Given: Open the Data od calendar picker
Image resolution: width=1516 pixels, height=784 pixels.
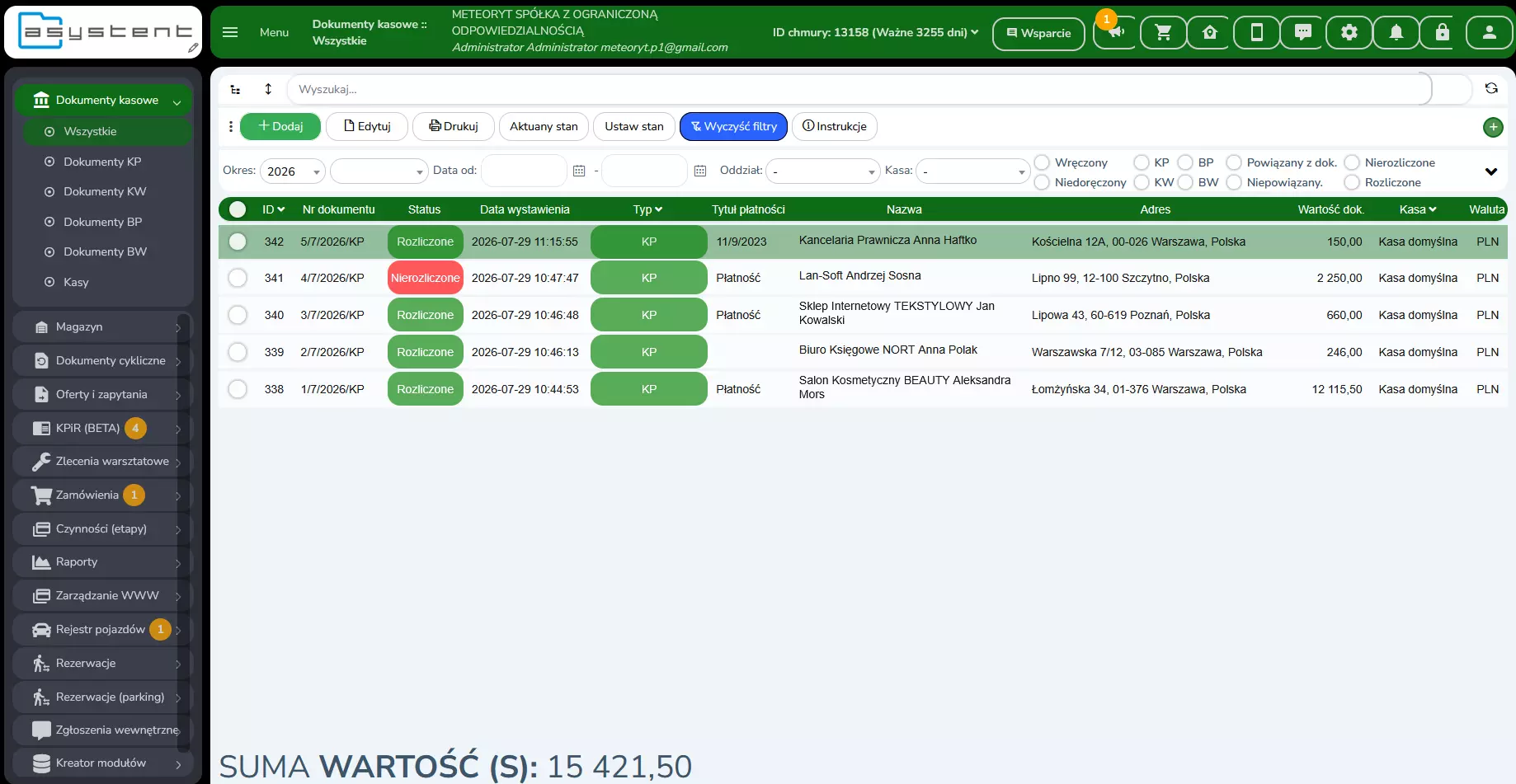Looking at the screenshot, I should (x=579, y=171).
